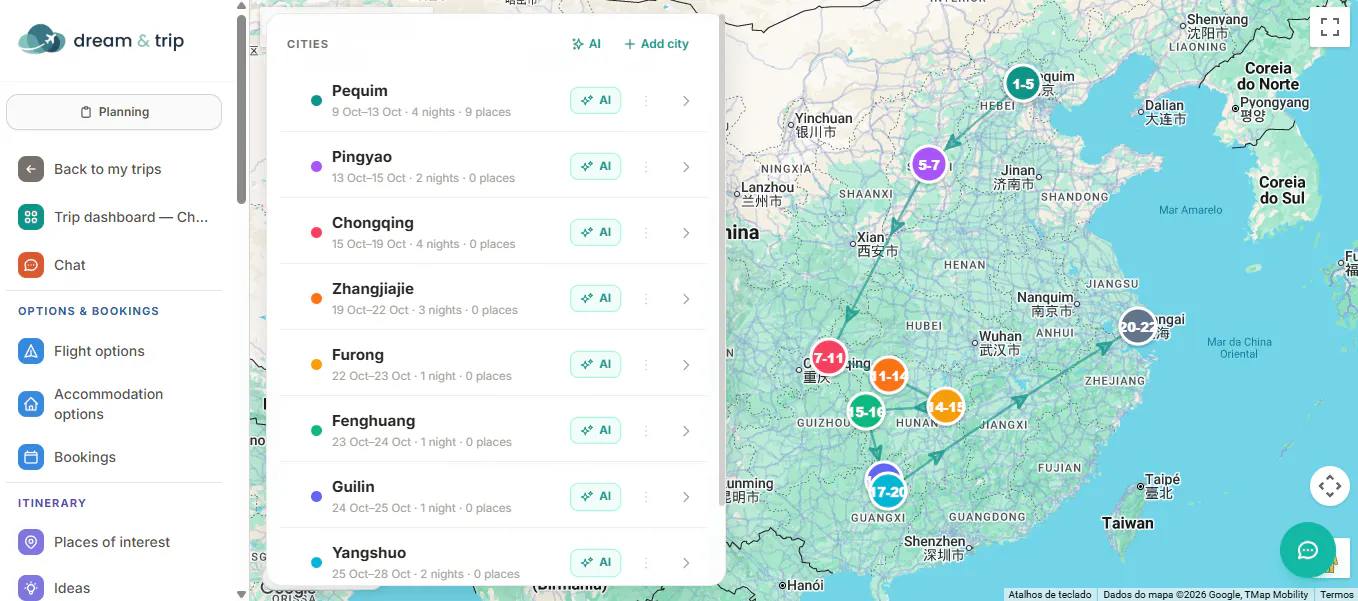Expand the Pingyao city chevron
This screenshot has width=1358, height=601.
[x=686, y=167]
